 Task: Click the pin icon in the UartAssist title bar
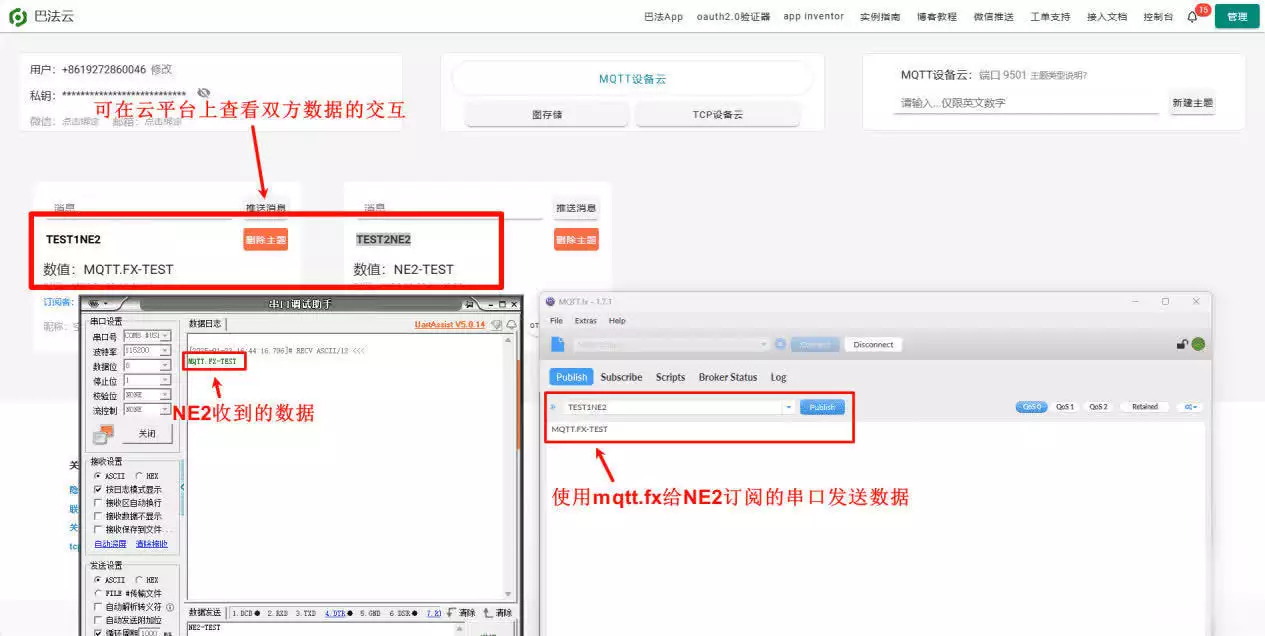click(x=470, y=304)
